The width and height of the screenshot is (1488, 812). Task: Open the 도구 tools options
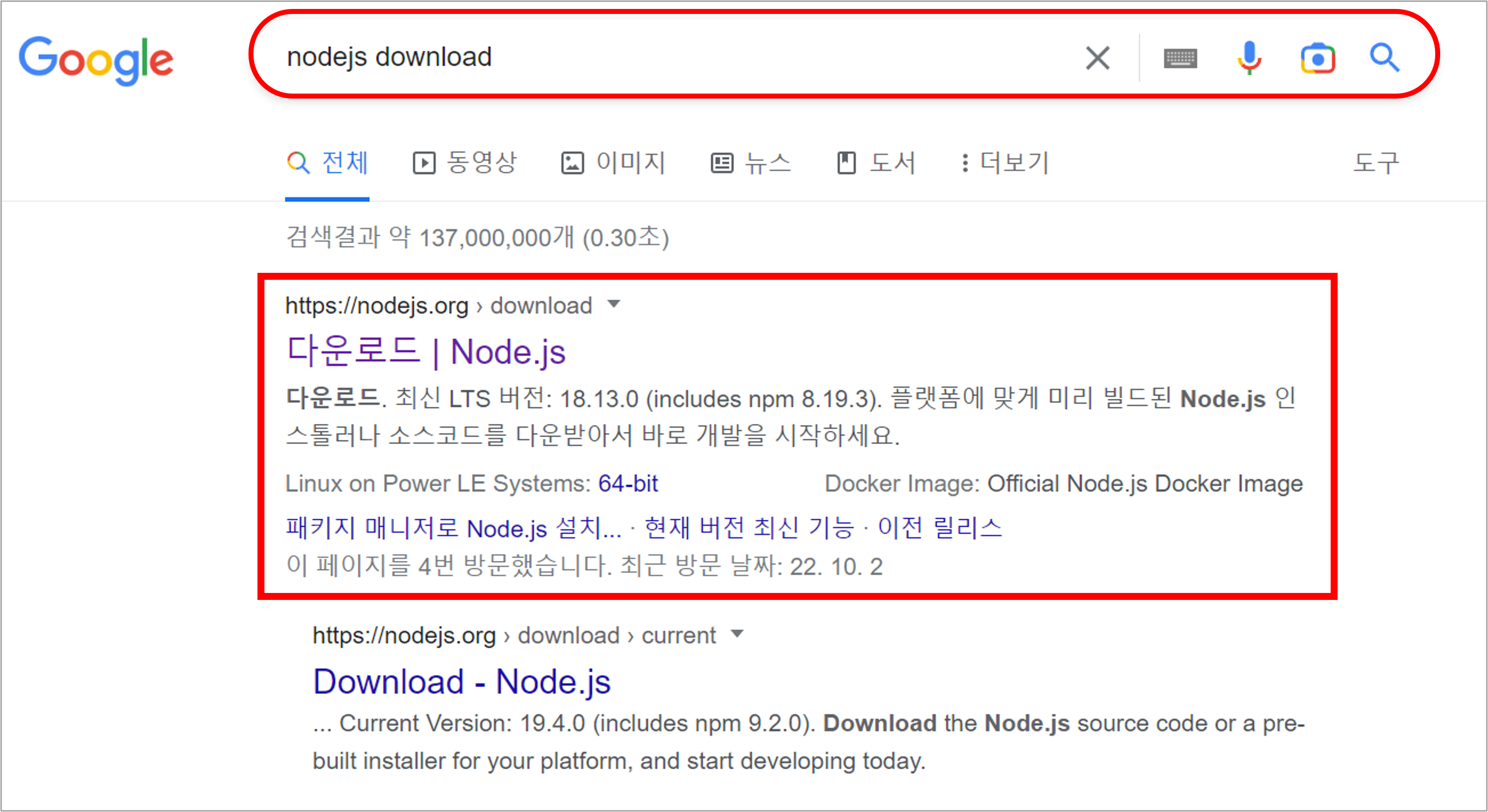[x=1376, y=162]
